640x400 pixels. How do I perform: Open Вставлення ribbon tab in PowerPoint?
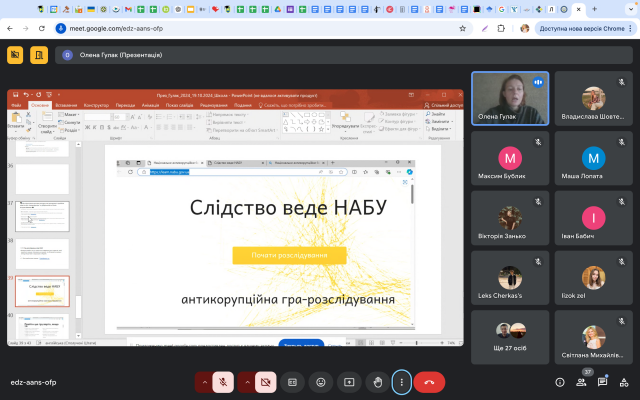(x=66, y=105)
